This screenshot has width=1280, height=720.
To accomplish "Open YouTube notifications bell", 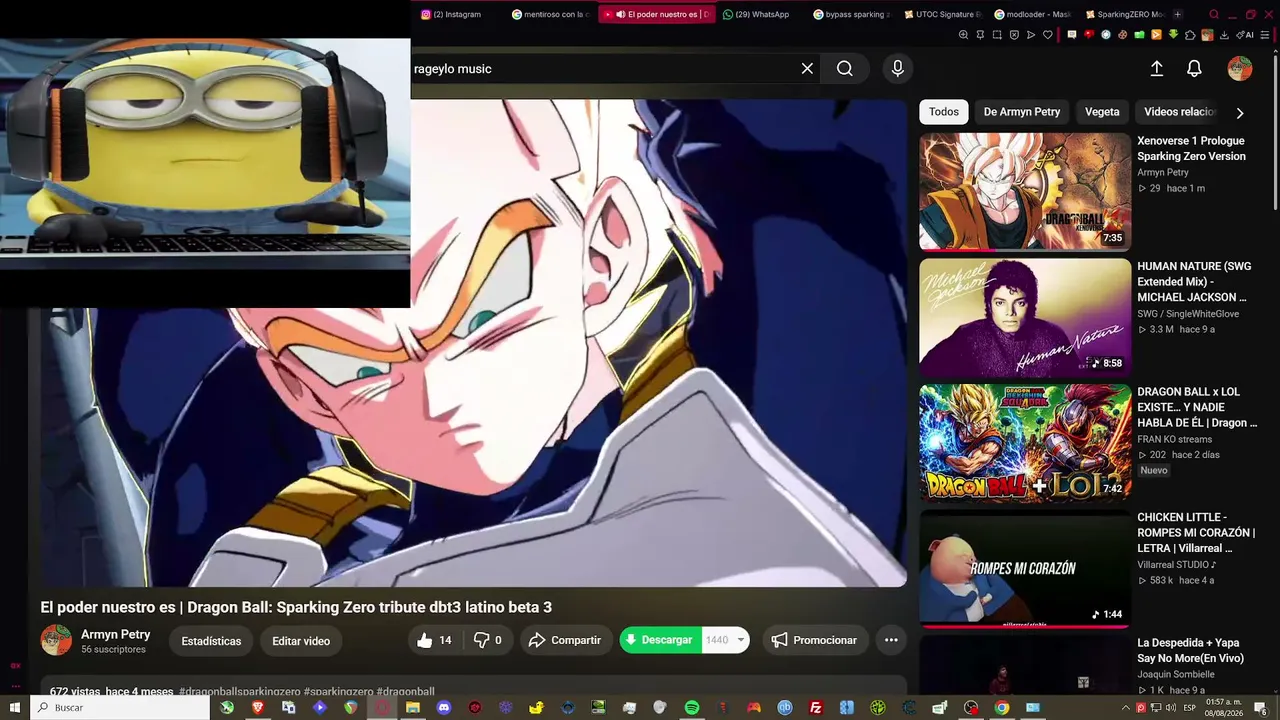I will pyautogui.click(x=1194, y=69).
